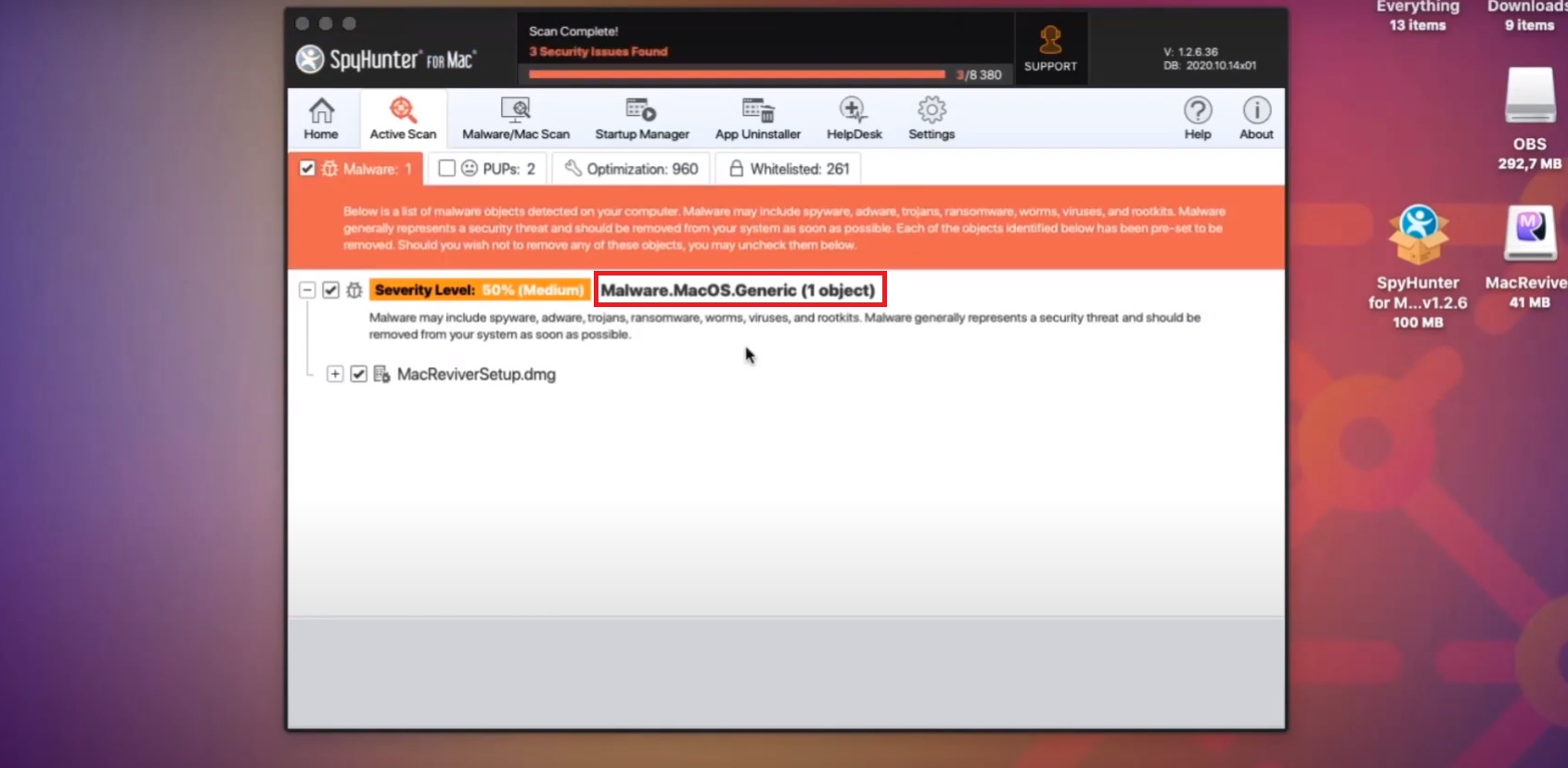Open the App Uninstaller tool
The height and width of the screenshot is (768, 1568).
tap(758, 118)
